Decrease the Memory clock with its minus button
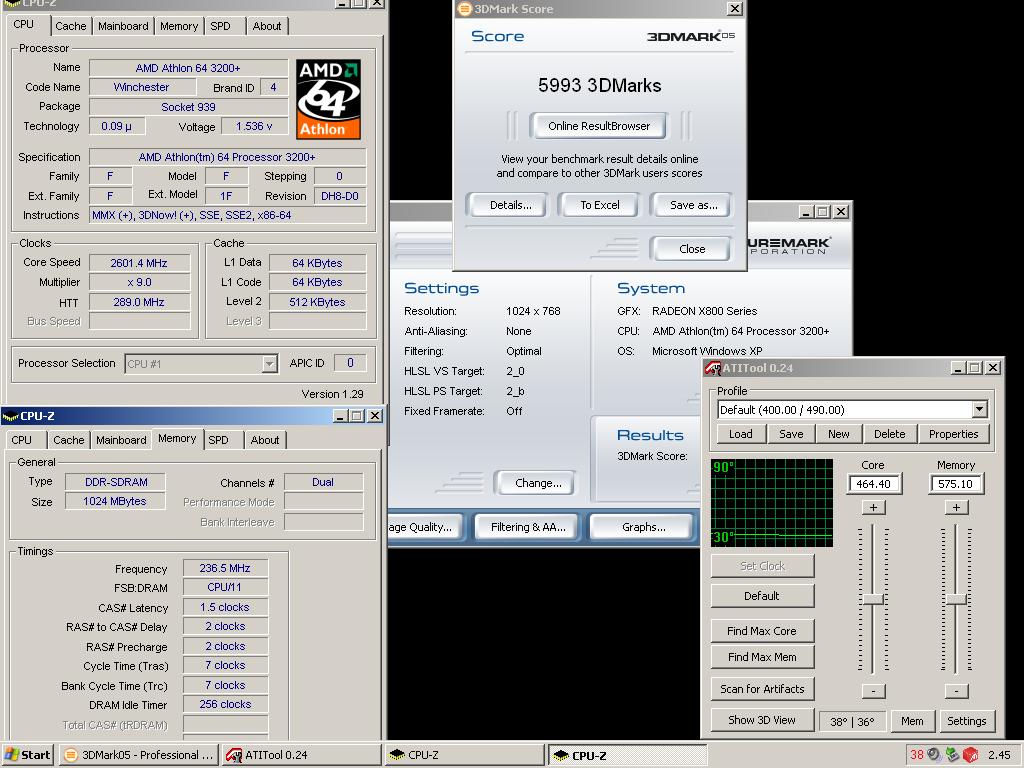Image resolution: width=1024 pixels, height=768 pixels. (x=956, y=690)
